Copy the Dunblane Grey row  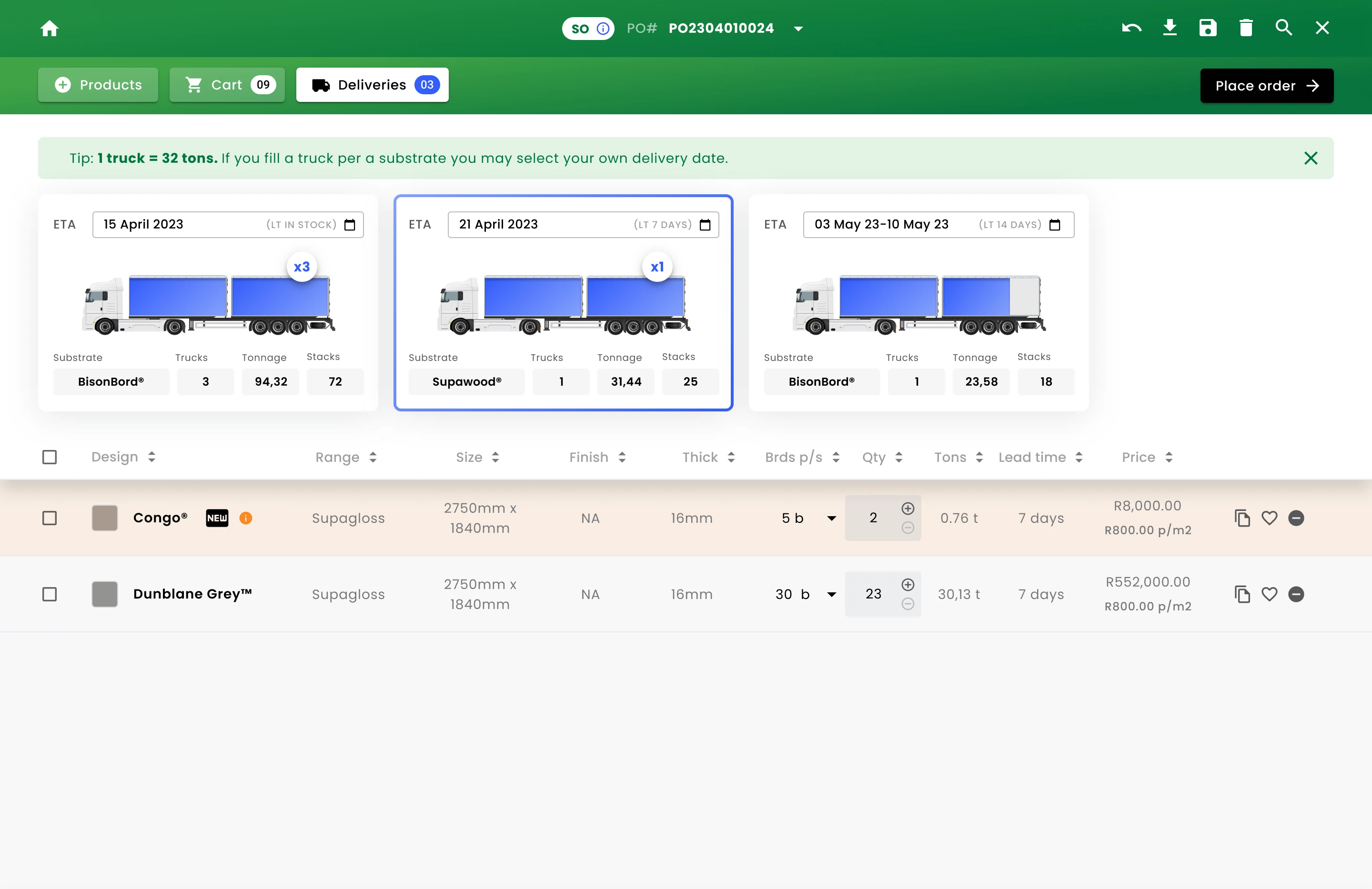pyautogui.click(x=1242, y=594)
